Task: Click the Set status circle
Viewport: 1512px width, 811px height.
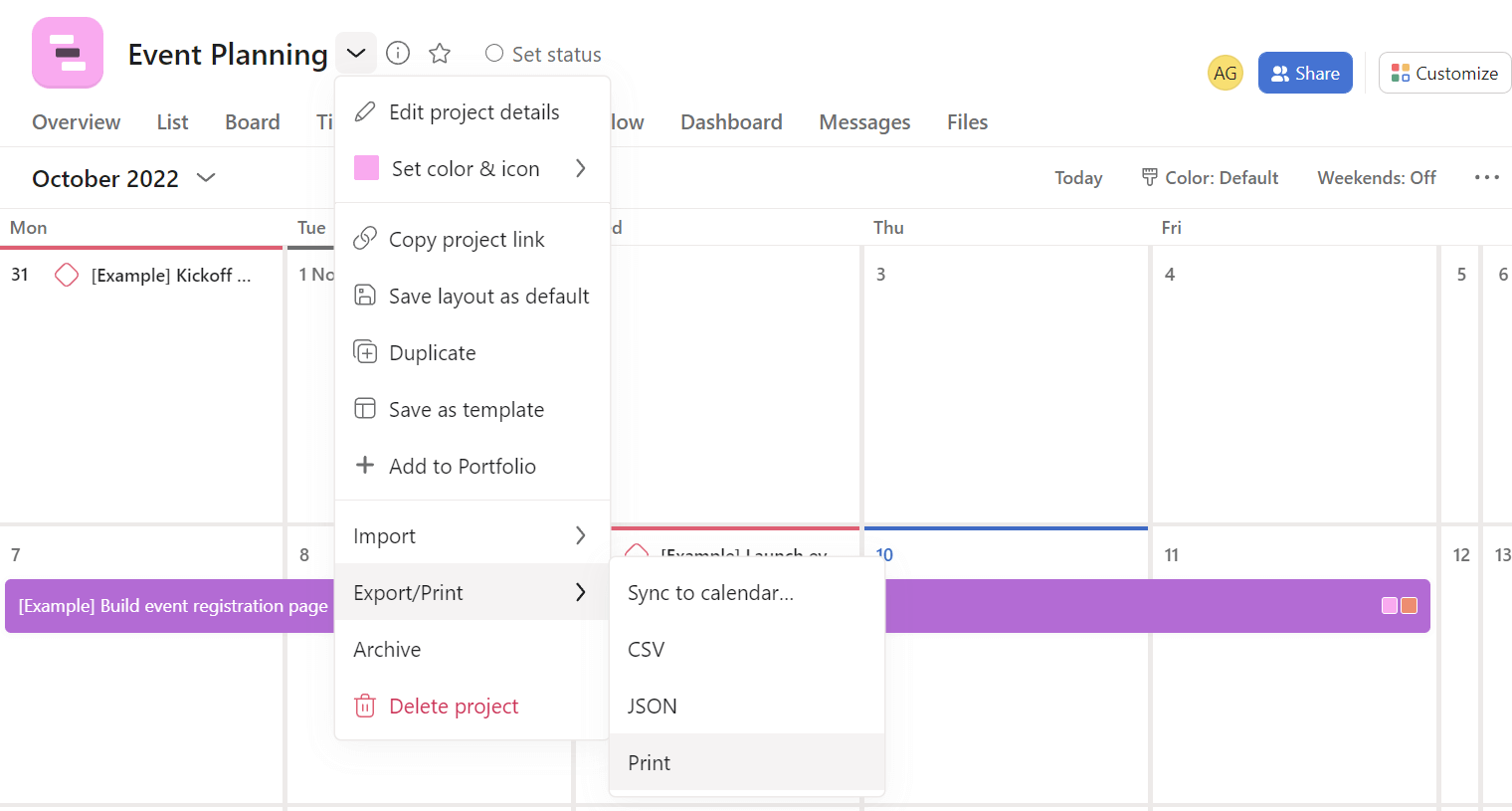Action: (494, 54)
